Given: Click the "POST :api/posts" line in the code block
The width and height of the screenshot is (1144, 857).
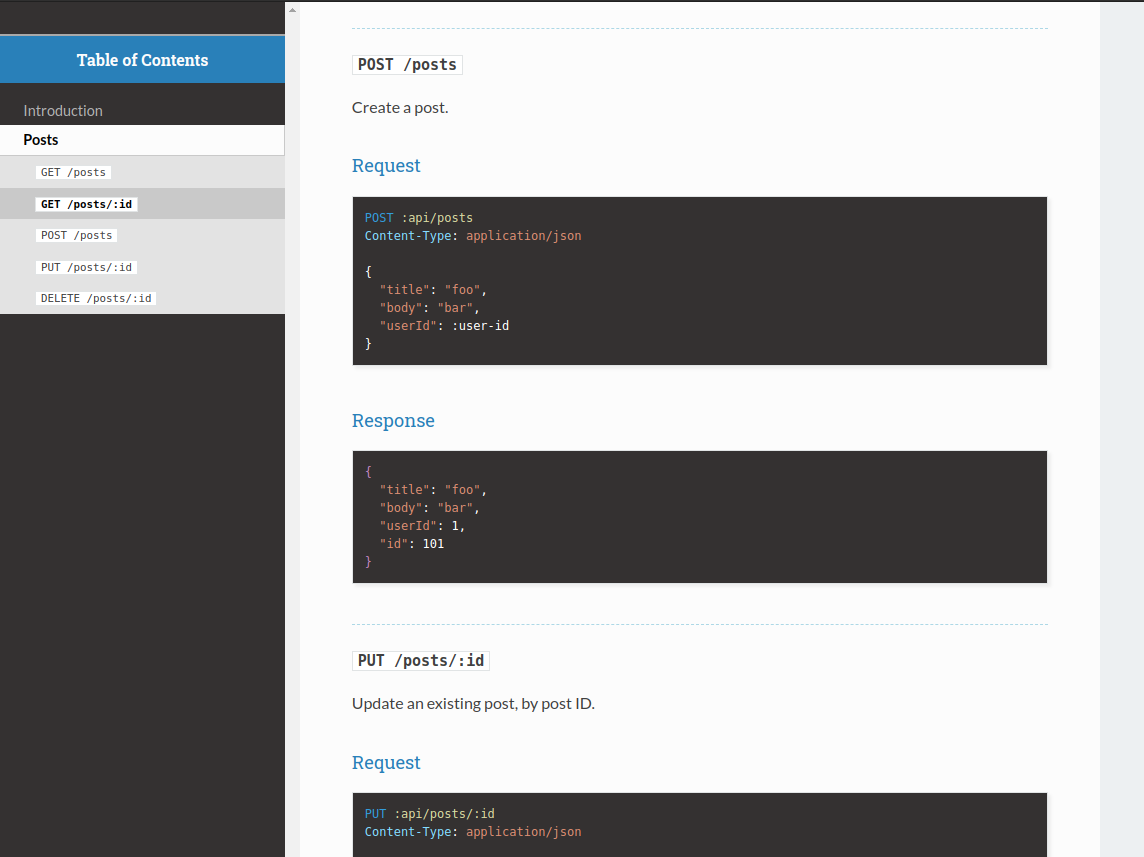Looking at the screenshot, I should click(x=419, y=218).
